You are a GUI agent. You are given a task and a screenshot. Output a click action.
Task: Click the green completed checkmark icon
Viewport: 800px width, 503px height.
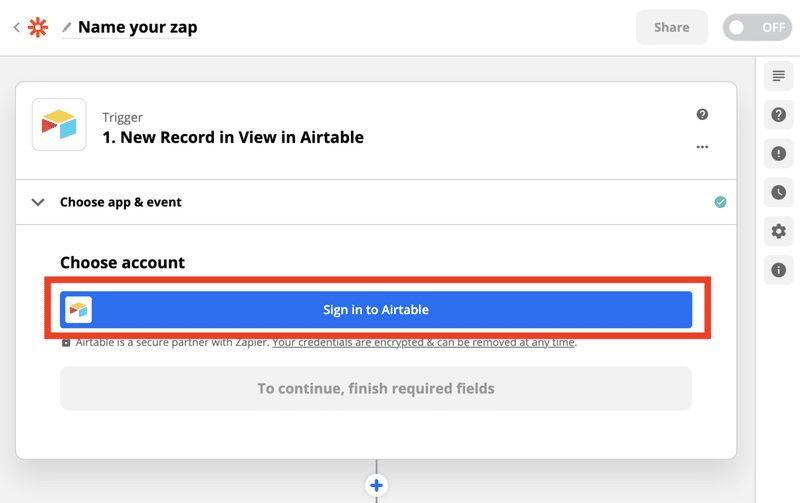tap(720, 202)
